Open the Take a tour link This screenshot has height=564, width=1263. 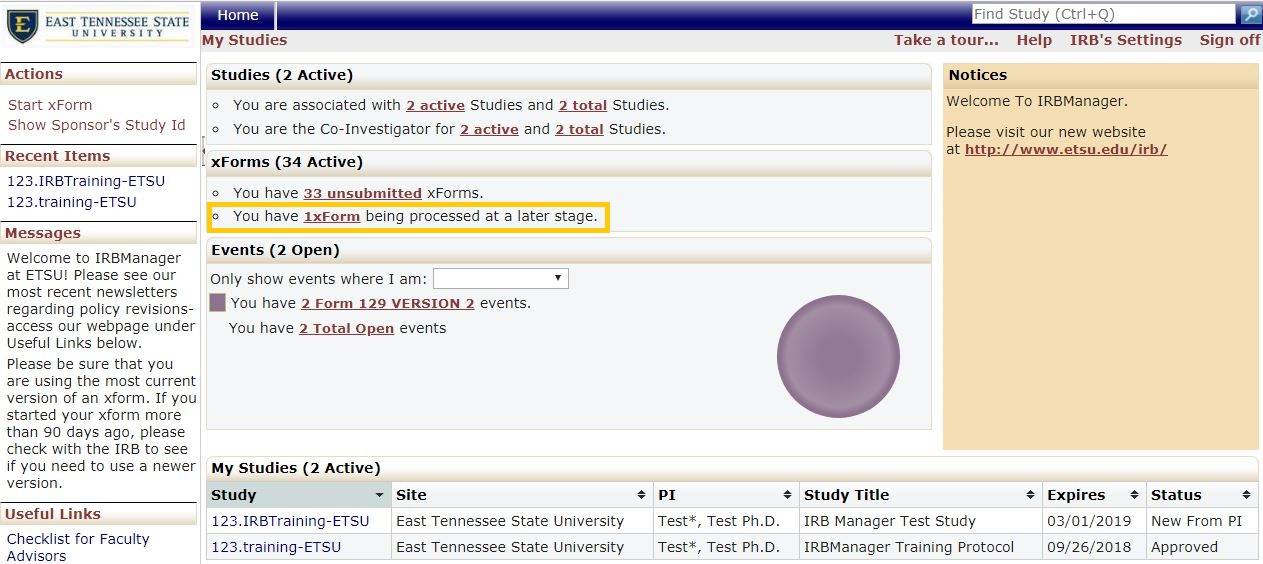coord(946,40)
